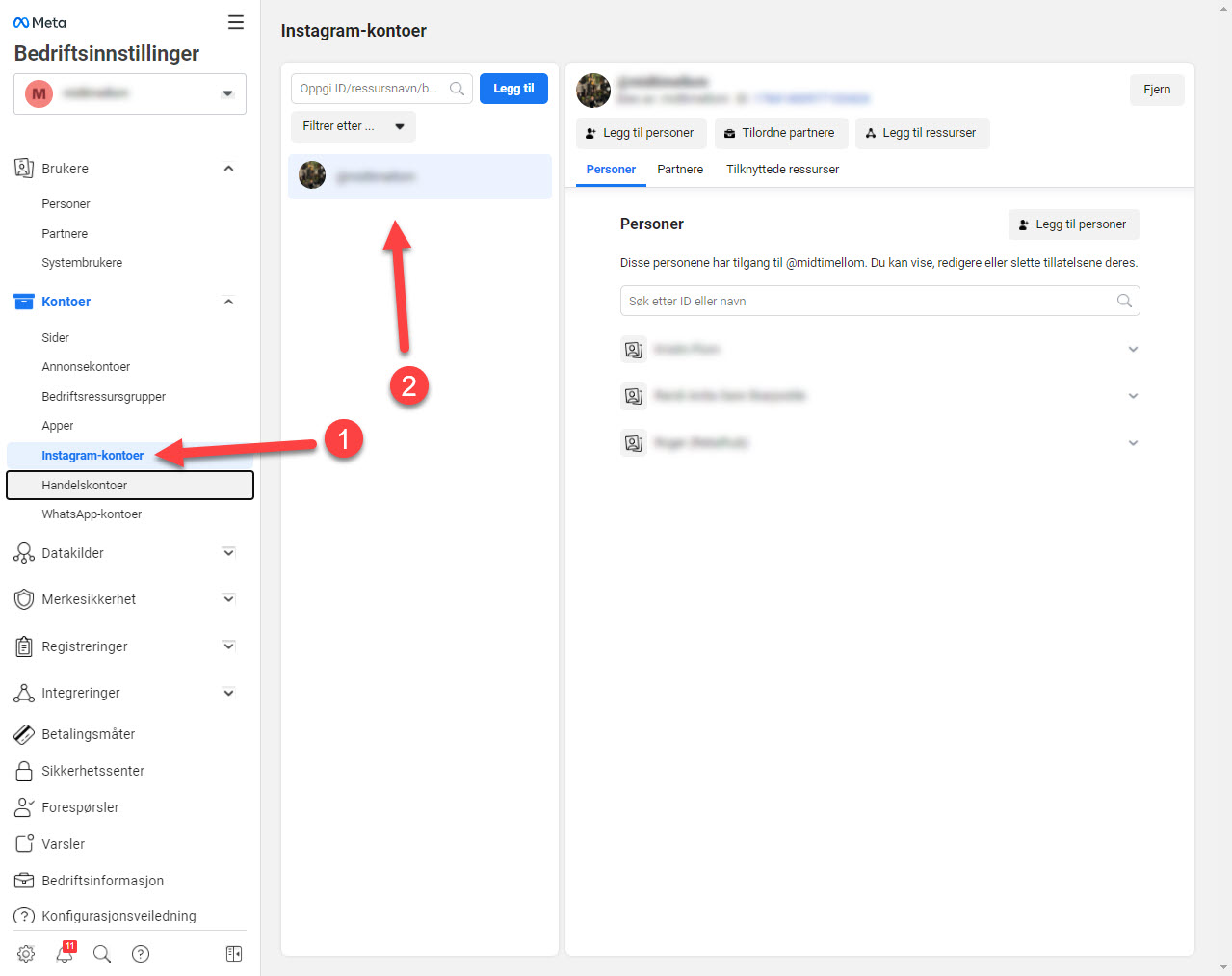The height and width of the screenshot is (976, 1232).
Task: Open the help question mark icon
Action: (x=141, y=954)
